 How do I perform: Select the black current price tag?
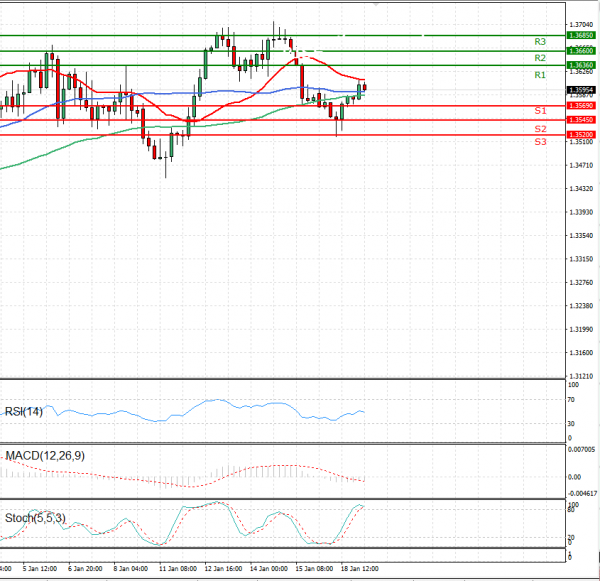click(581, 90)
